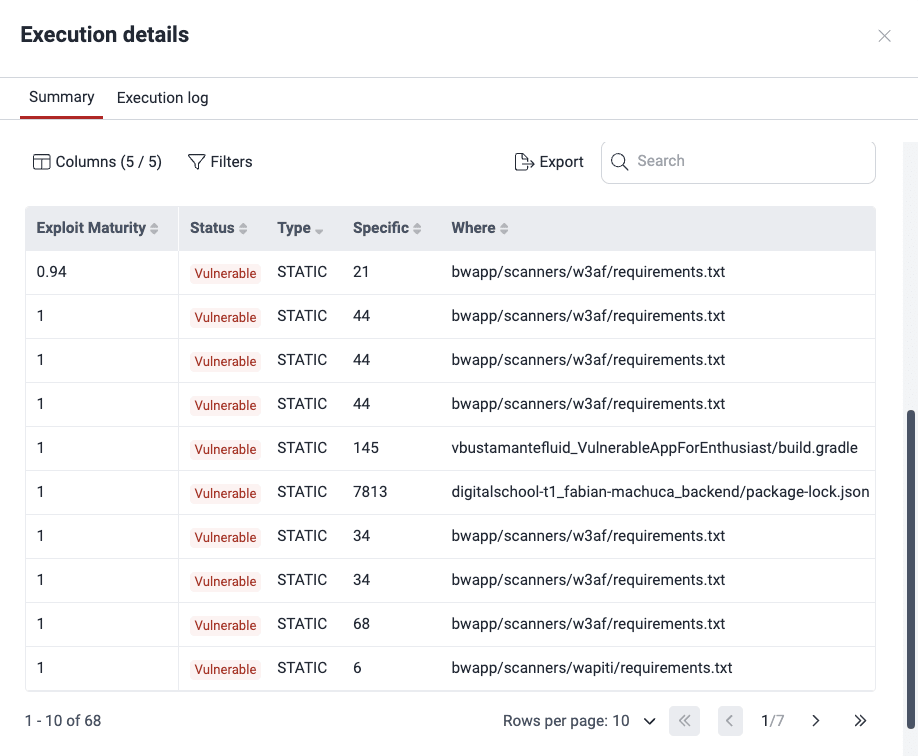Sort by Exploit Maturity column

[154, 228]
